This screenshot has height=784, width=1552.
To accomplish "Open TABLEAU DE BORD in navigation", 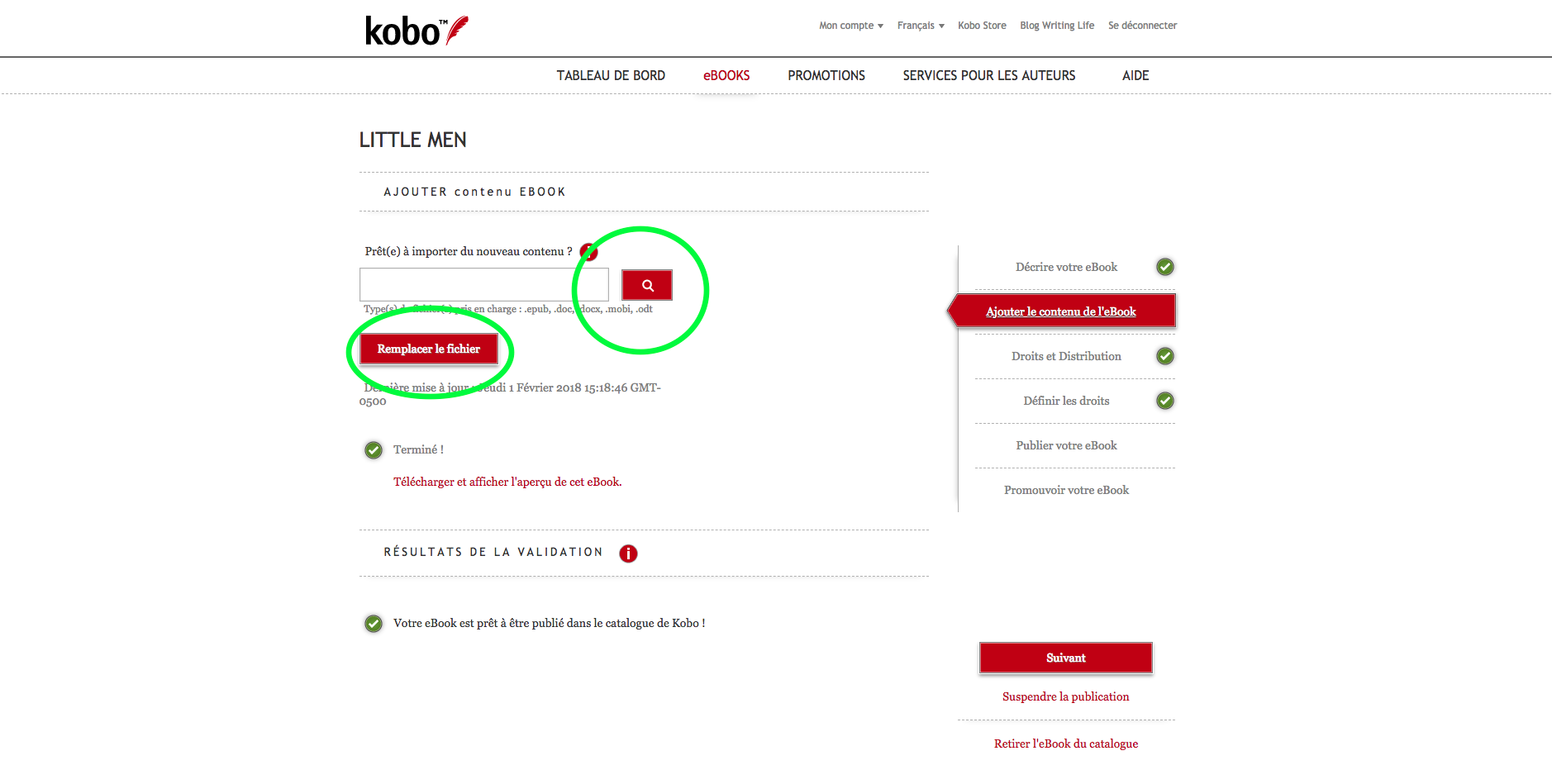I will coord(610,75).
